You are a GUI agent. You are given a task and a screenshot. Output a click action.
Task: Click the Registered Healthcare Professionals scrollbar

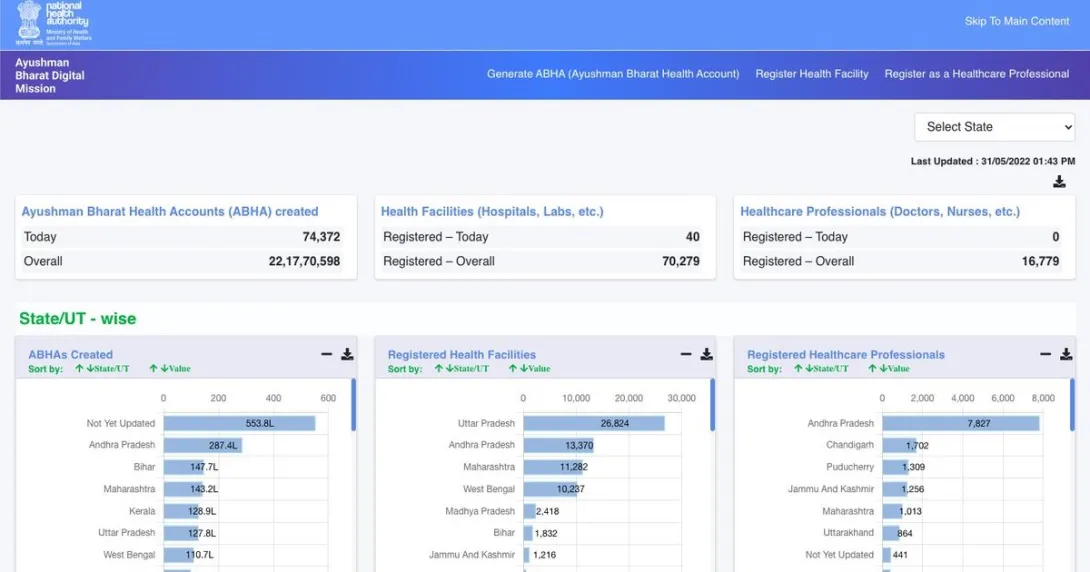point(1072,405)
